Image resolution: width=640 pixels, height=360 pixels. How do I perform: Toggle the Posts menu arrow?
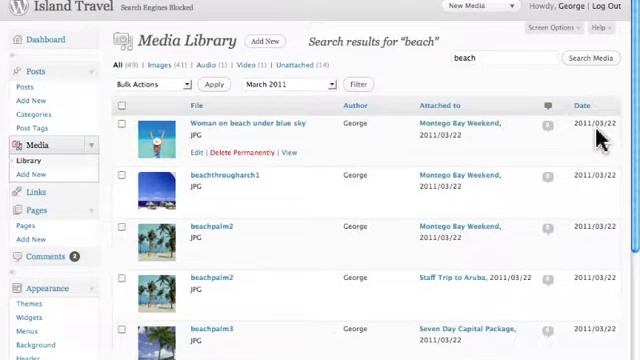(x=92, y=72)
